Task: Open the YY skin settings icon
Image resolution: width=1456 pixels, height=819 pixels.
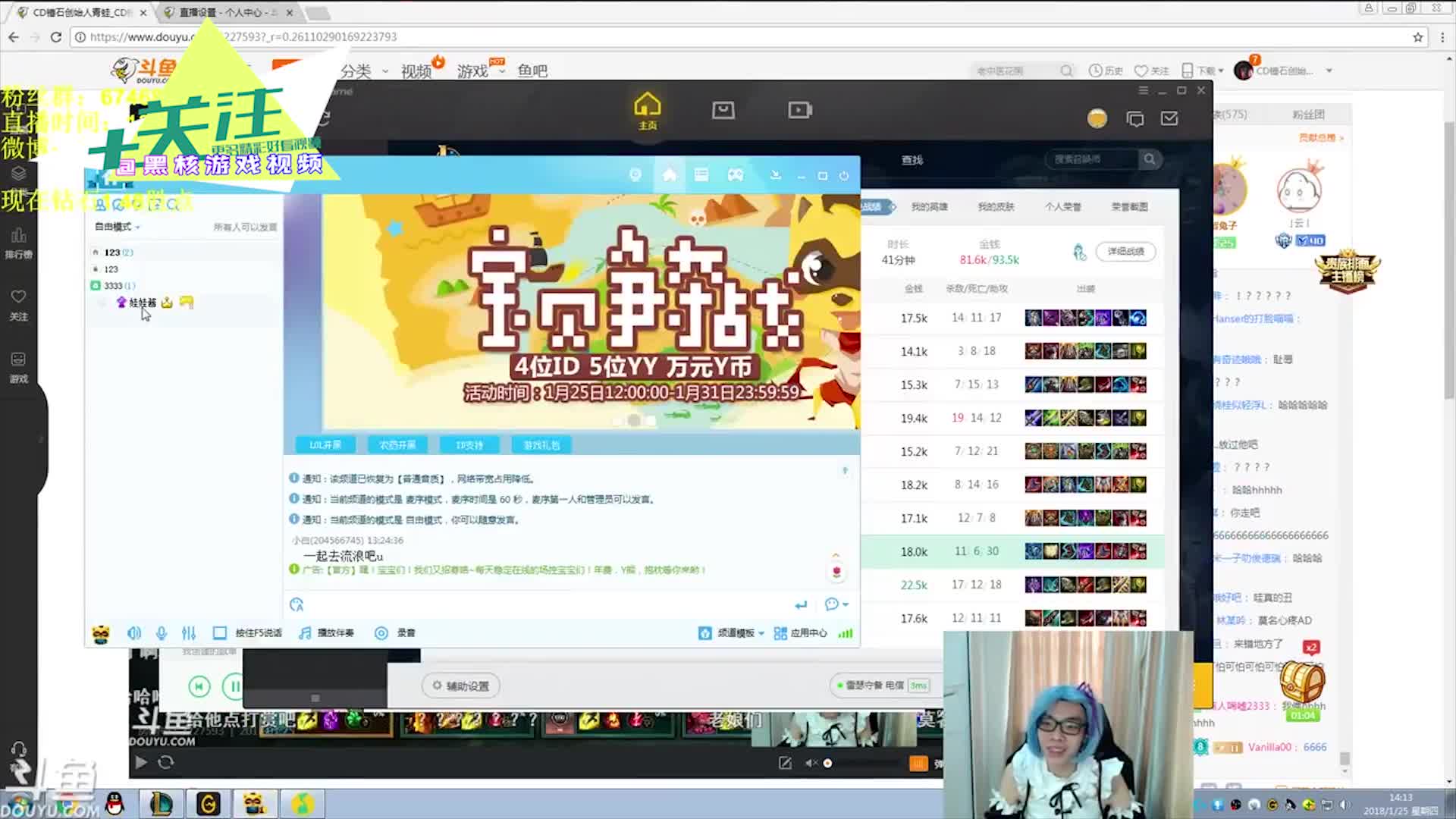Action: coord(635,175)
